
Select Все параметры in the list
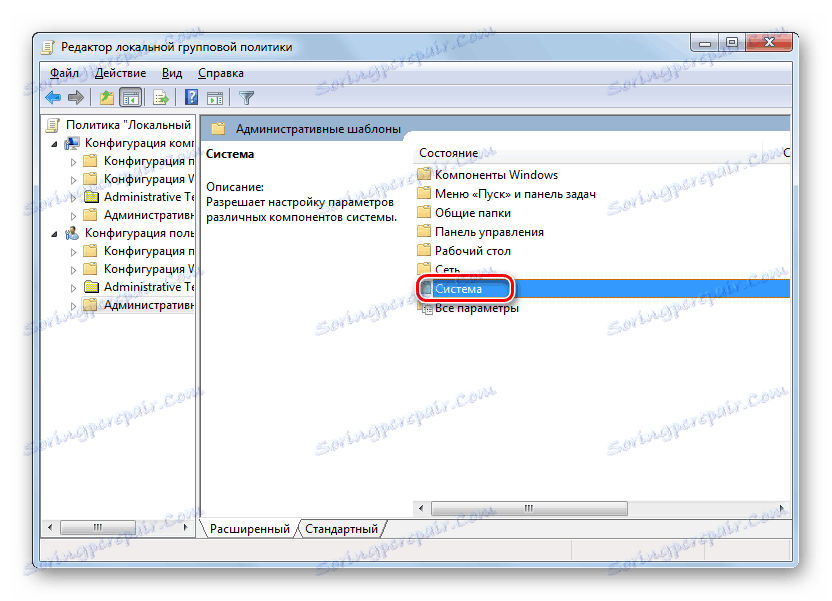[476, 308]
